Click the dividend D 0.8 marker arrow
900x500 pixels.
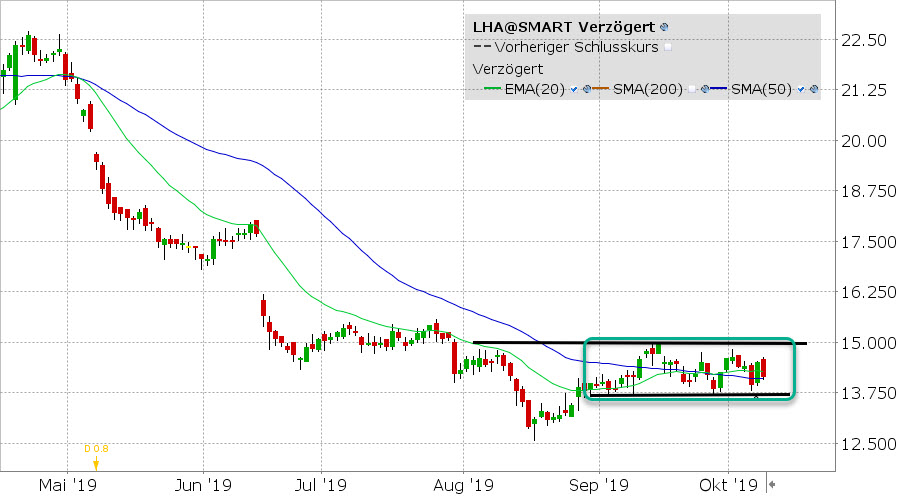tap(96, 464)
